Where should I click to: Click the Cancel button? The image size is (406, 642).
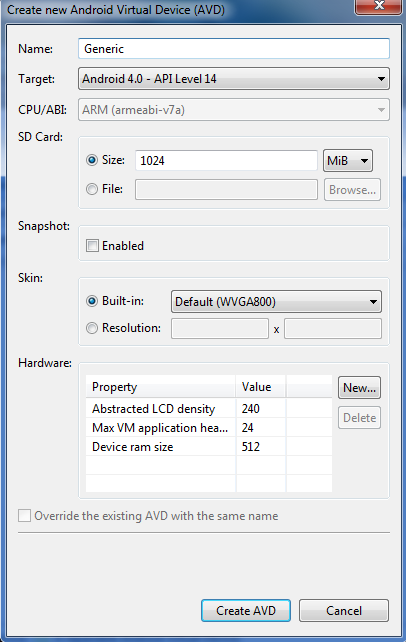pos(344,610)
